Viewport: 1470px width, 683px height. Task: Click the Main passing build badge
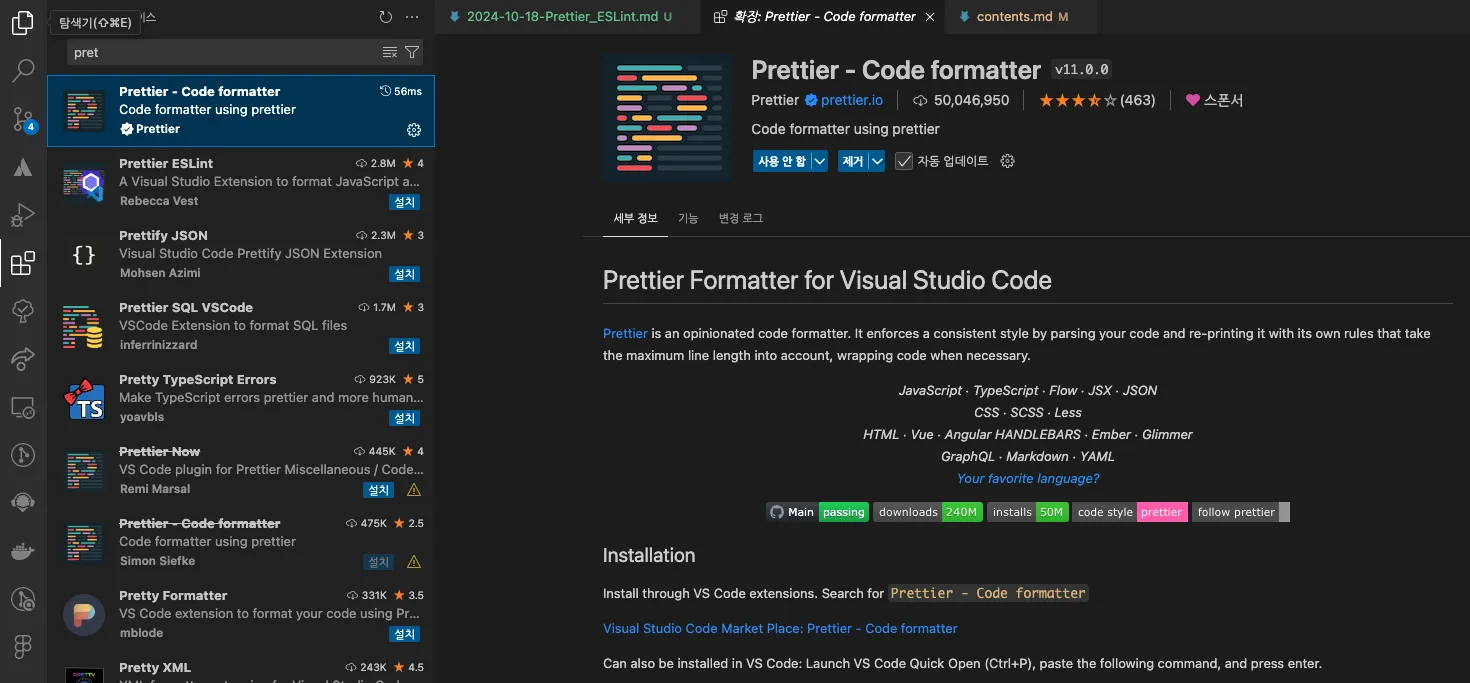pyautogui.click(x=818, y=512)
